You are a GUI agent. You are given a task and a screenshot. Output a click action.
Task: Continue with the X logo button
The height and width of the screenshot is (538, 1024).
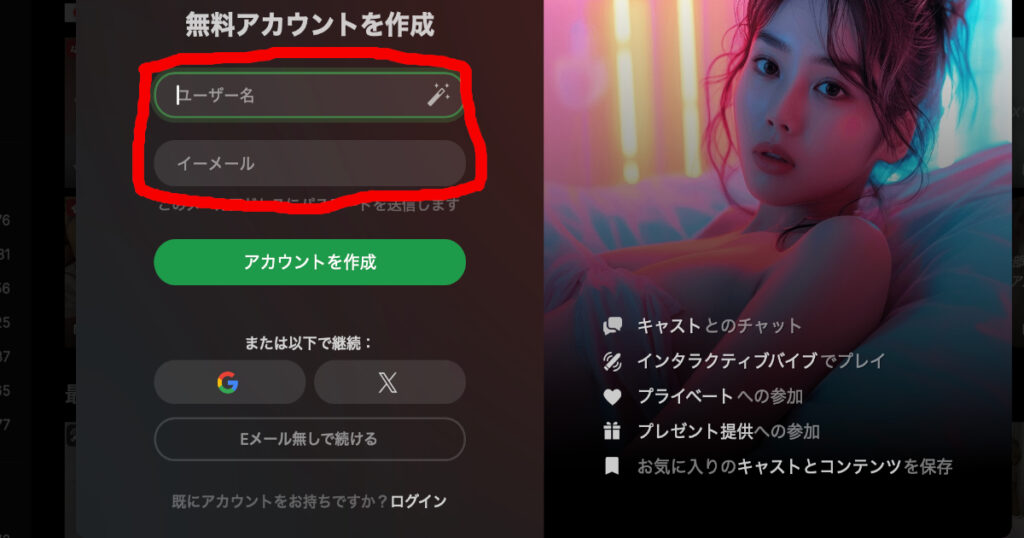tap(389, 382)
